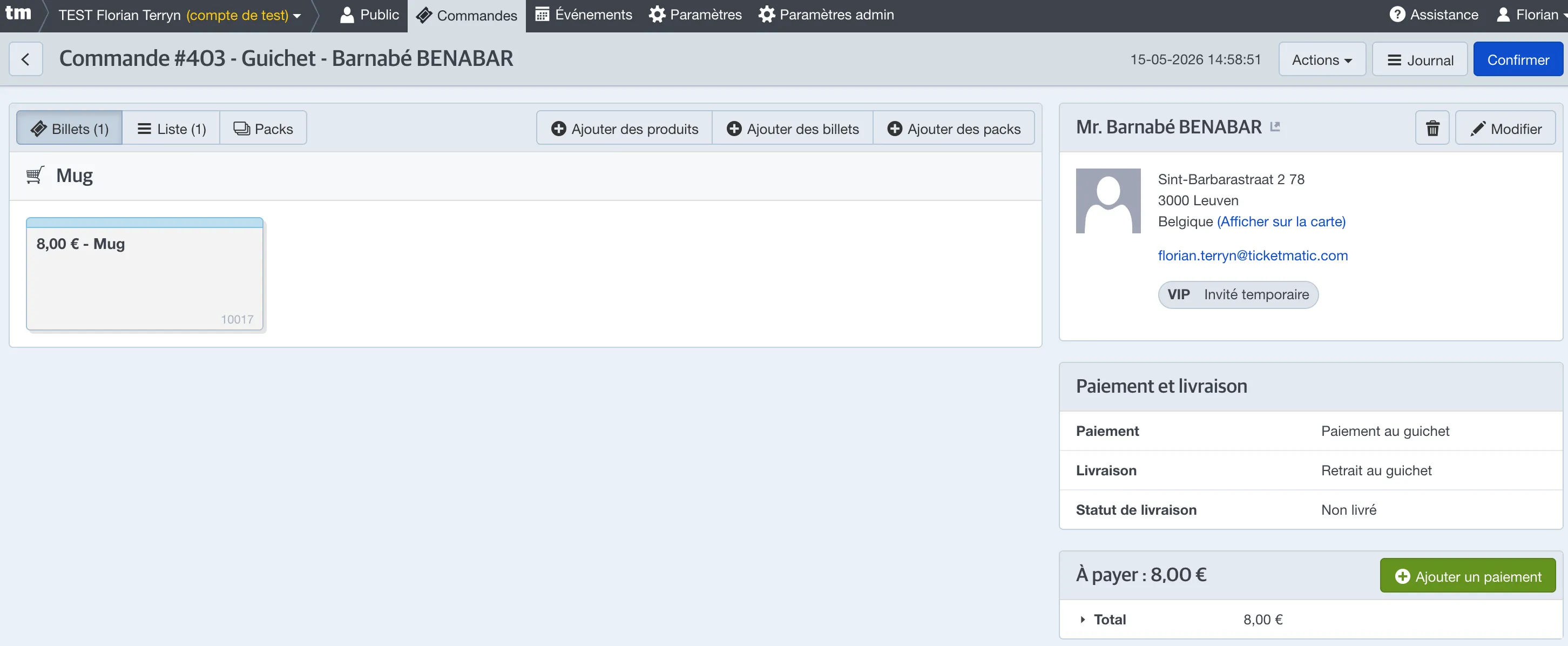Click the À payer : 8,00 € amount
1568x646 pixels.
coord(1141,575)
